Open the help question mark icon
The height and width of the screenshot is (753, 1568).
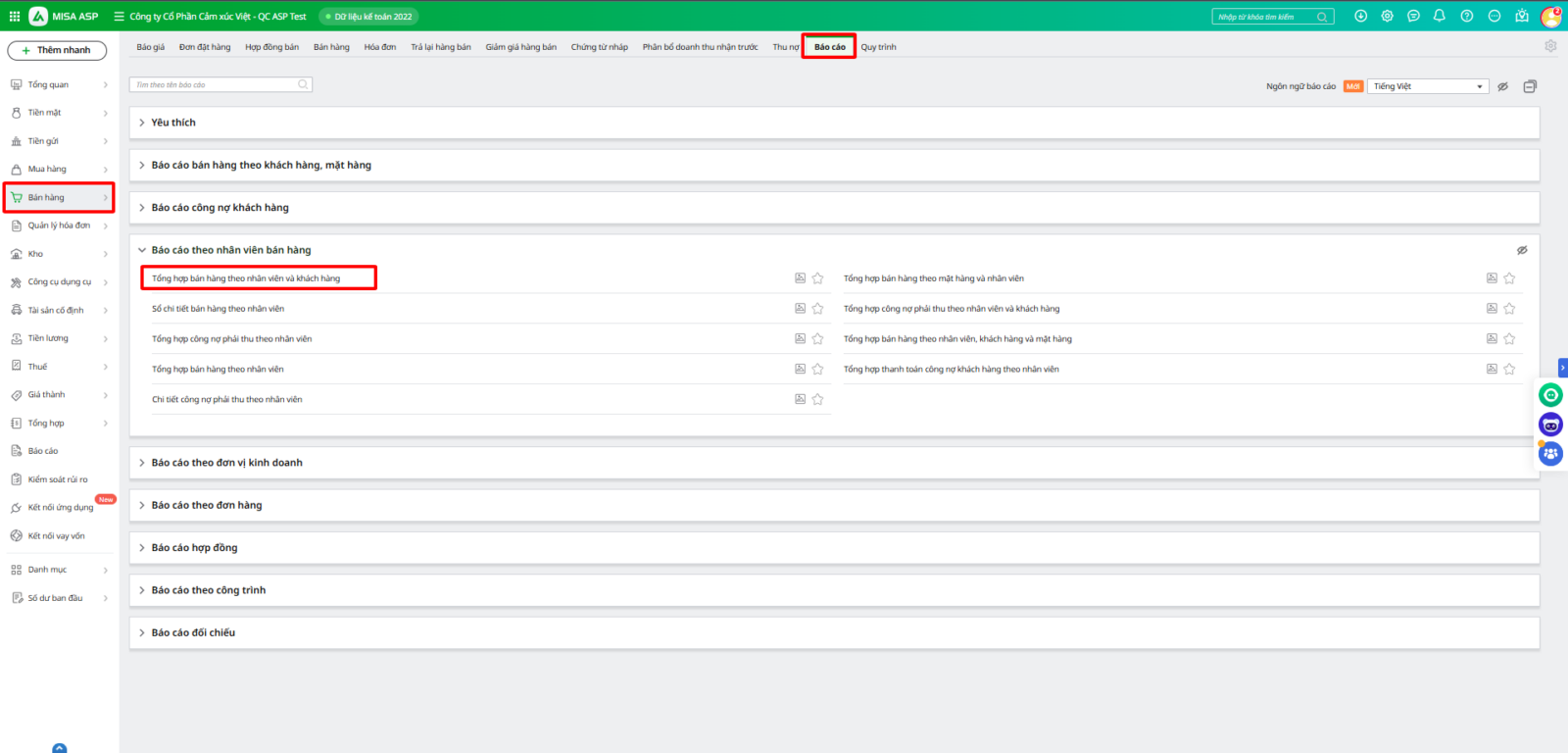tap(1466, 16)
